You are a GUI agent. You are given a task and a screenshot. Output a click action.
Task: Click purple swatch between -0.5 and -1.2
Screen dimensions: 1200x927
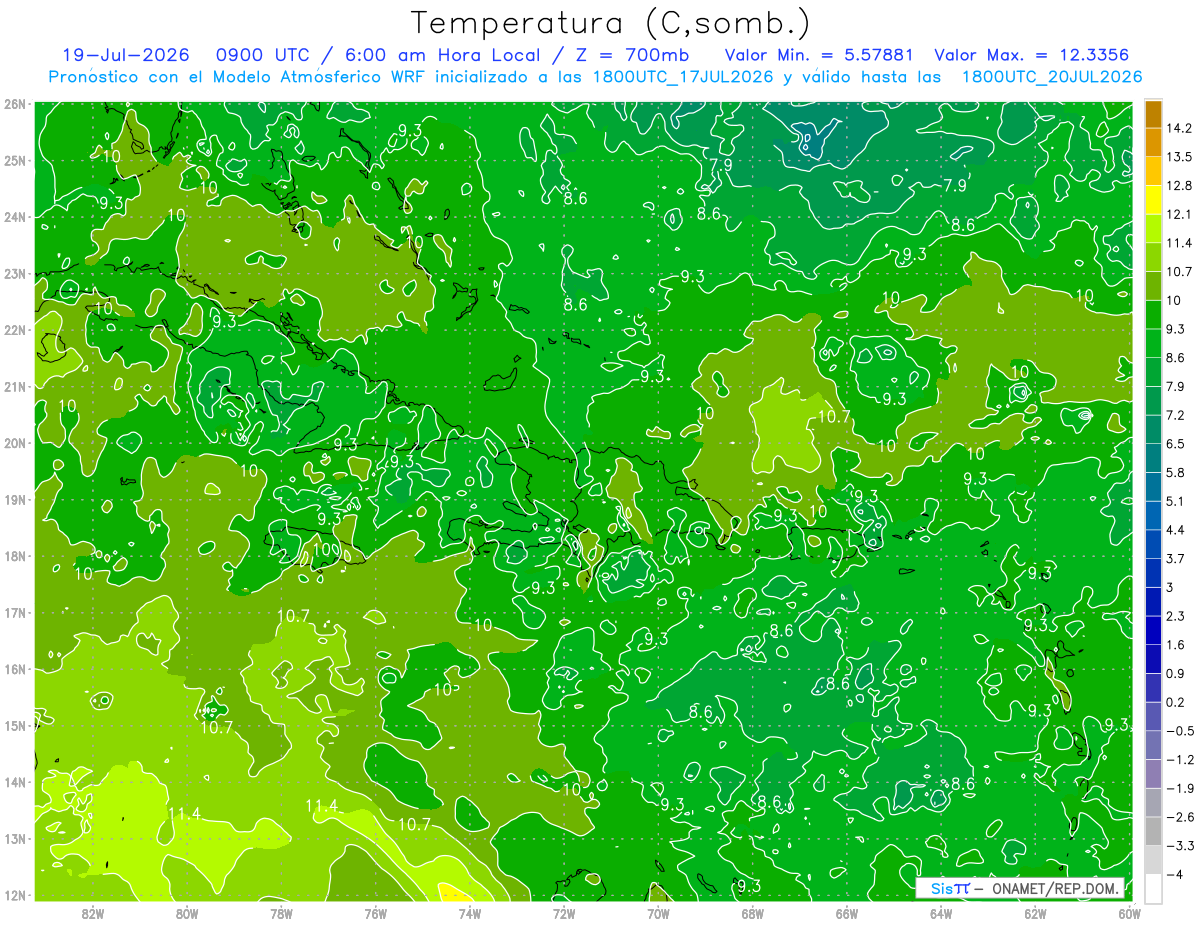(x=1153, y=745)
